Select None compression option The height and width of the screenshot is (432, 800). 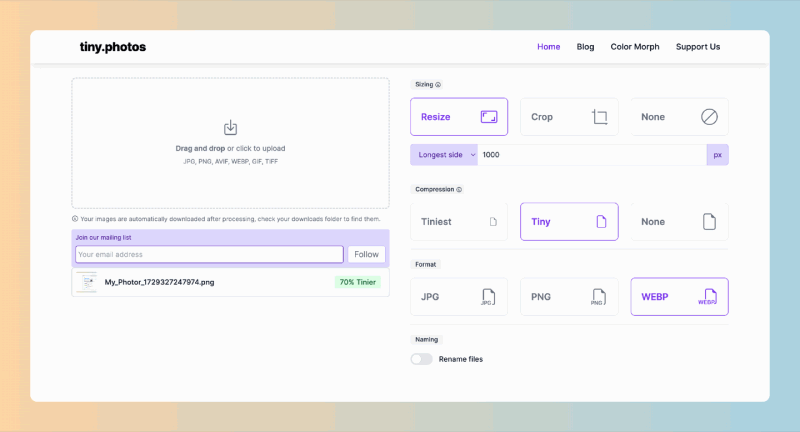[x=679, y=221]
